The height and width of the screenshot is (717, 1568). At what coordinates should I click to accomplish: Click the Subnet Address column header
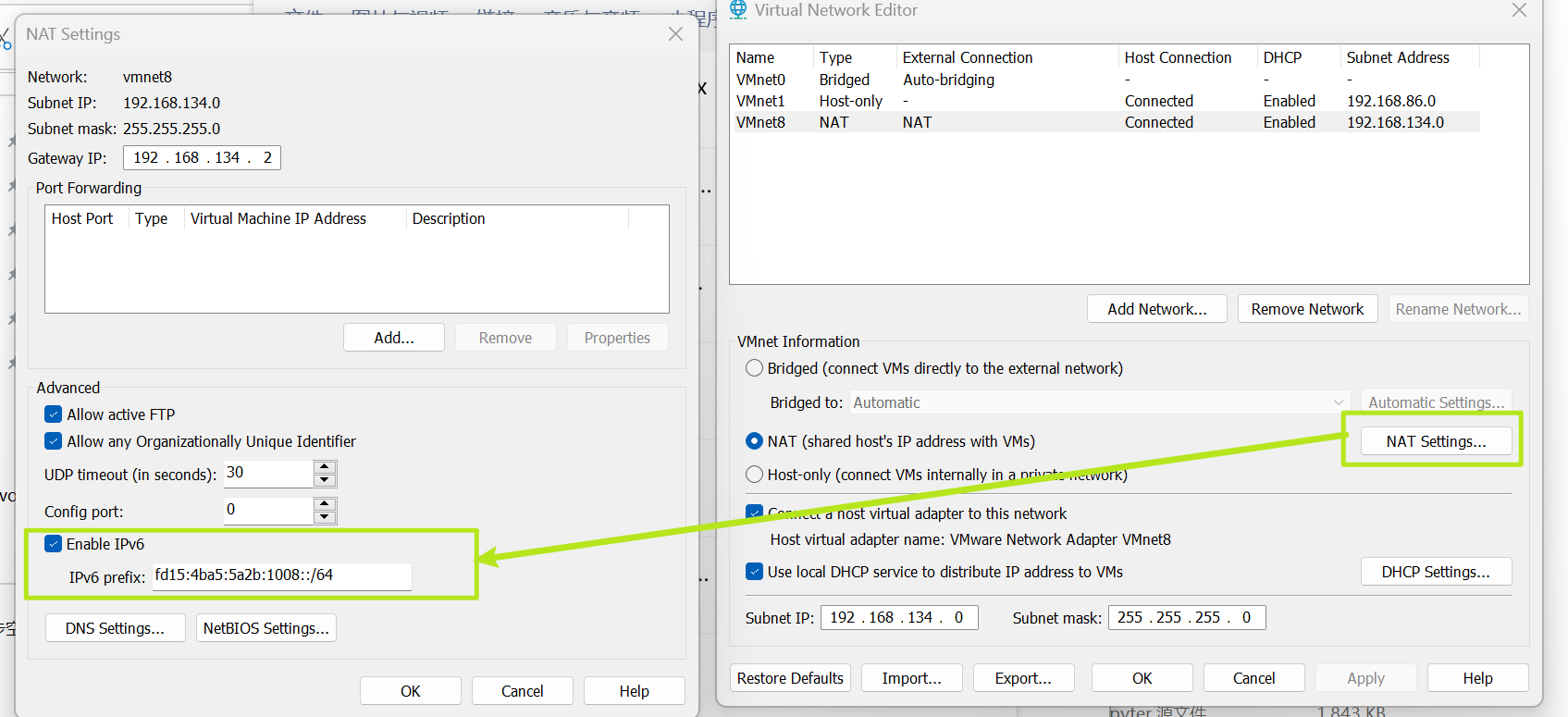1410,57
